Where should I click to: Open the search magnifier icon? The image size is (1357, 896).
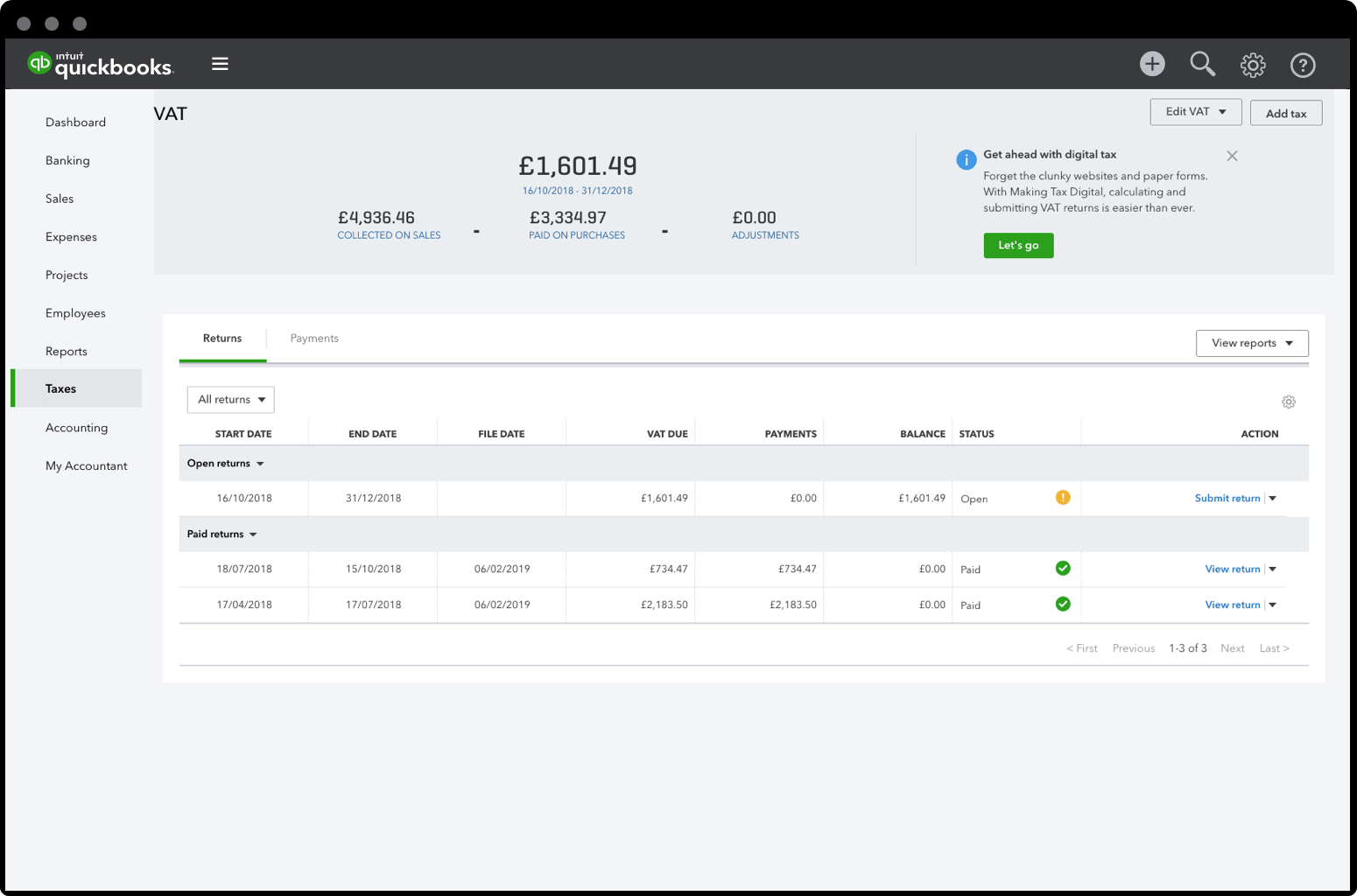tap(1202, 64)
